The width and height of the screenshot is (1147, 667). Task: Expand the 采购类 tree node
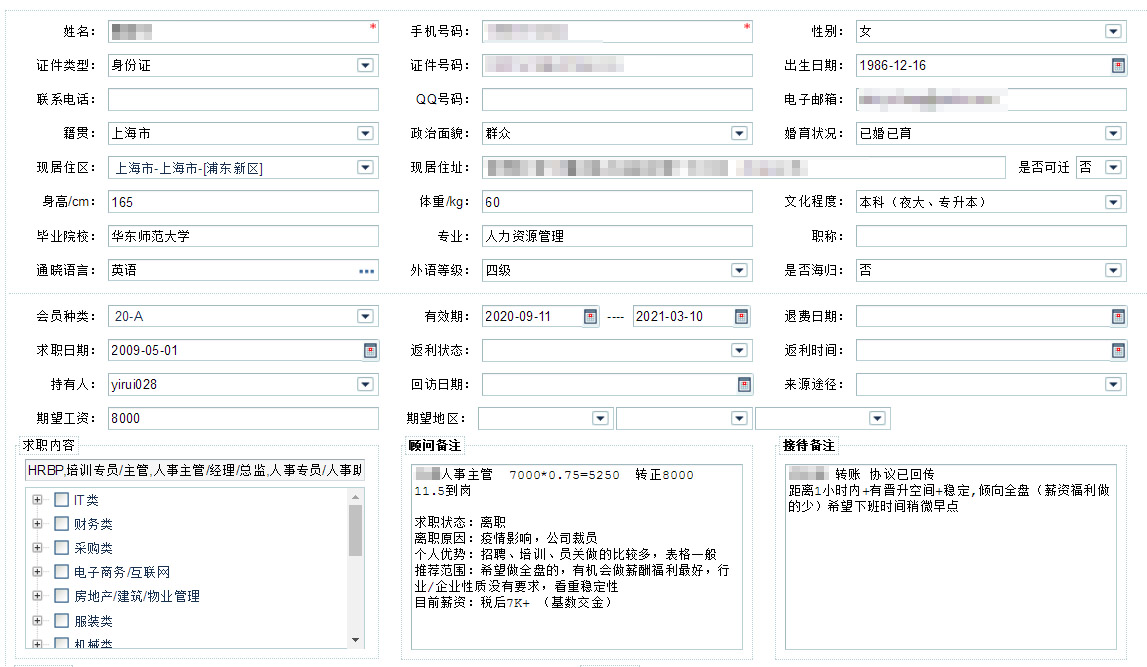click(37, 548)
